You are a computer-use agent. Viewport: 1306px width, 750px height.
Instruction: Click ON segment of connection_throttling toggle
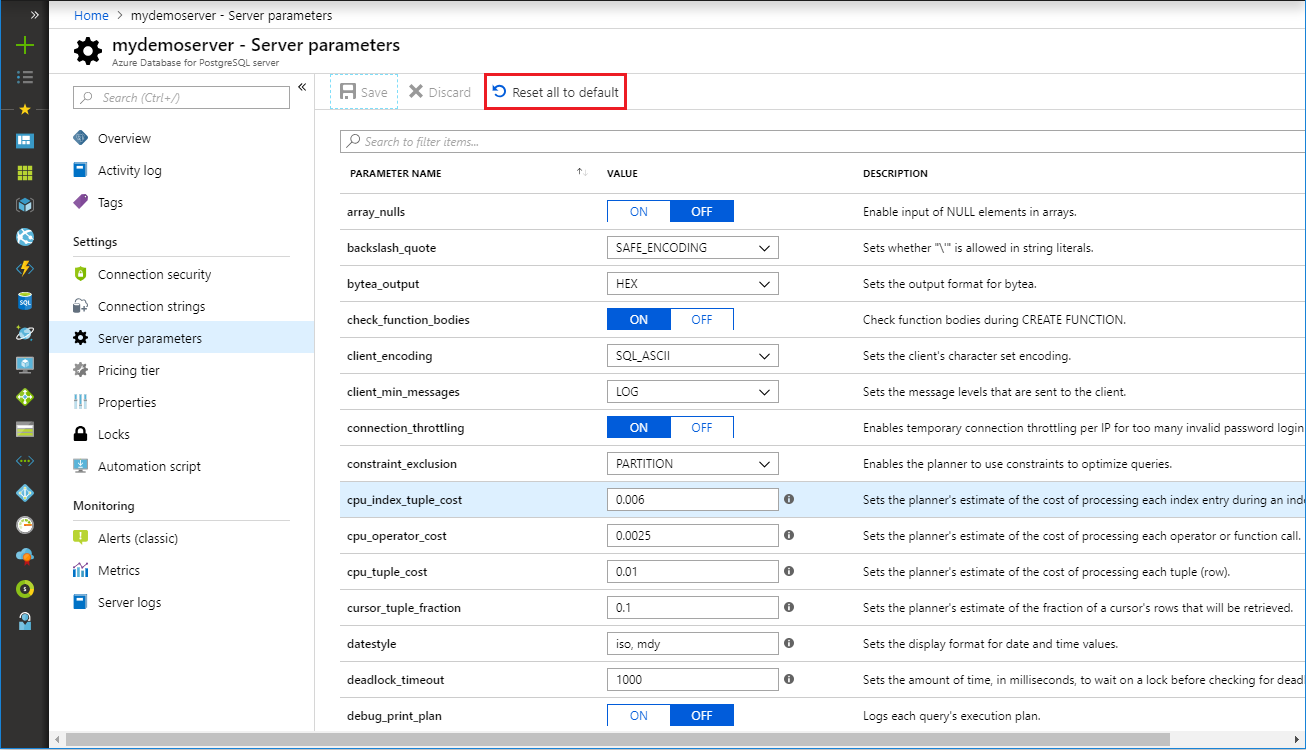coord(638,427)
